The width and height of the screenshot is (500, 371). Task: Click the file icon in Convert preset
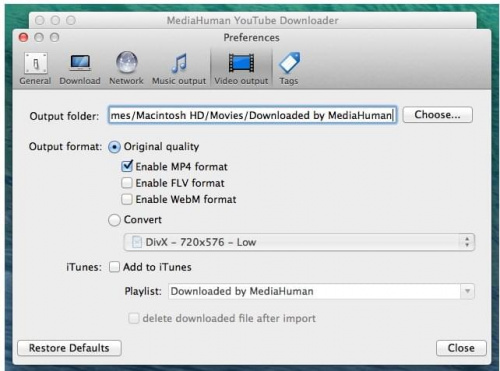(x=137, y=242)
